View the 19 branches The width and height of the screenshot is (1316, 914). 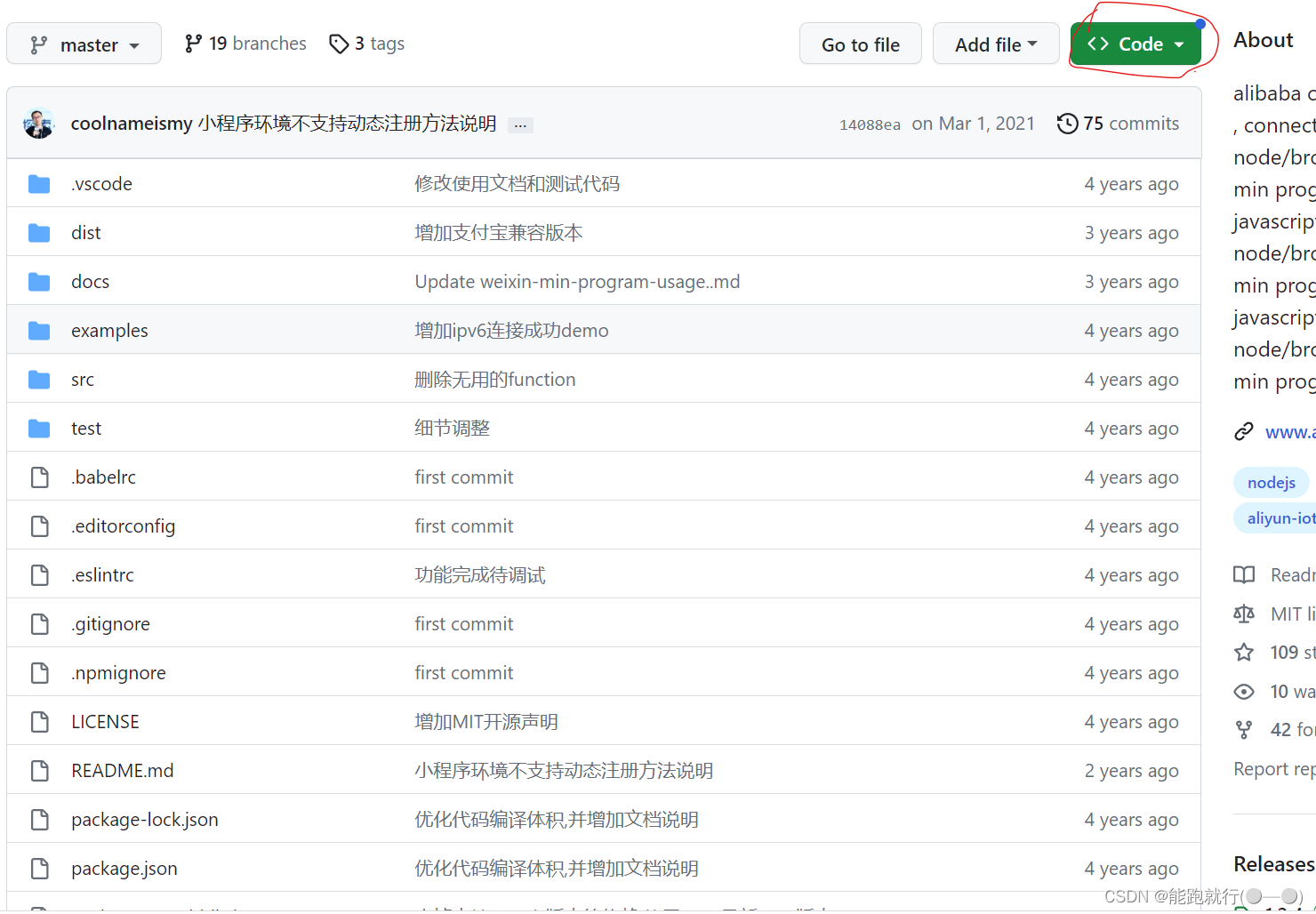pyautogui.click(x=244, y=43)
